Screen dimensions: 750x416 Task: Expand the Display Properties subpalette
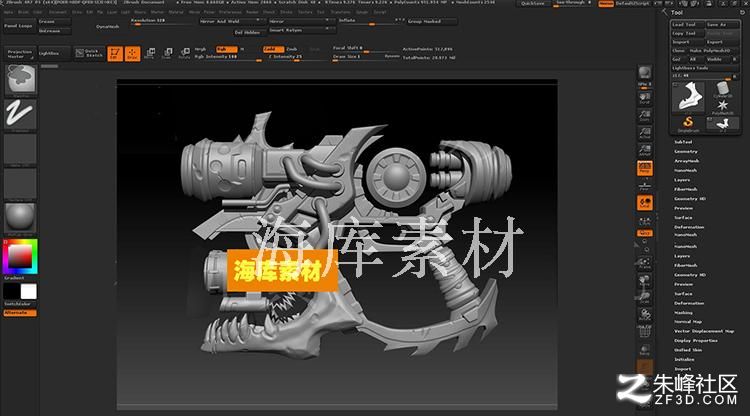695,340
